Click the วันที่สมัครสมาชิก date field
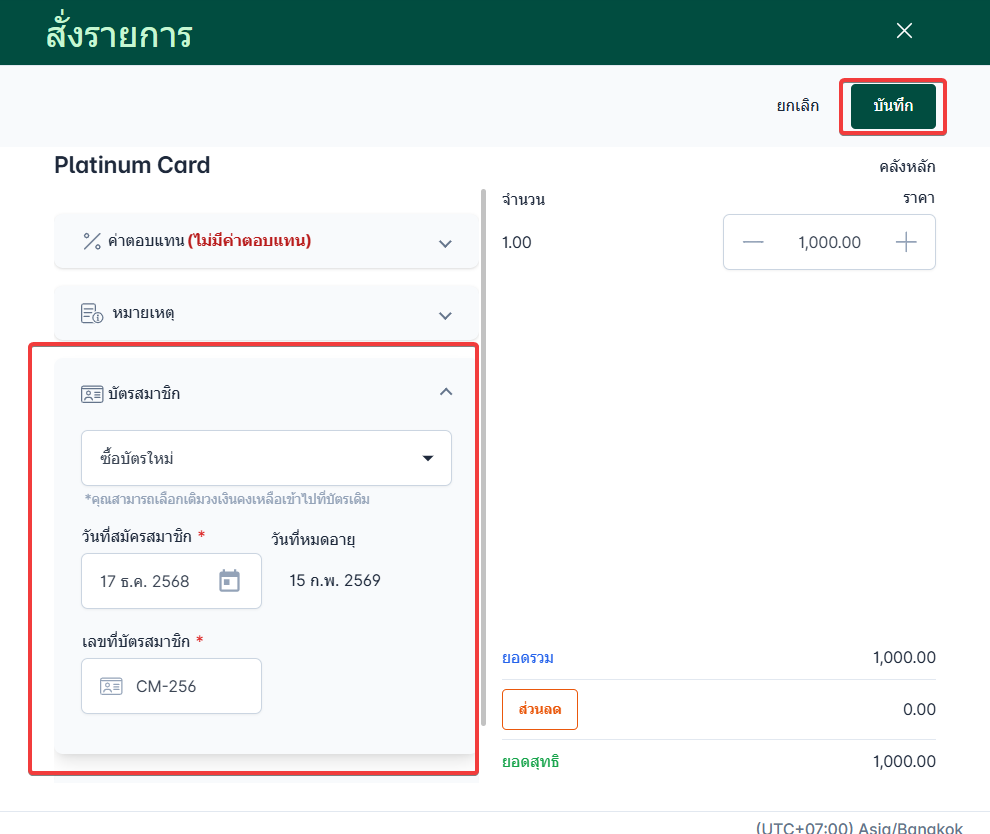This screenshot has height=834, width=990. click(x=150, y=581)
